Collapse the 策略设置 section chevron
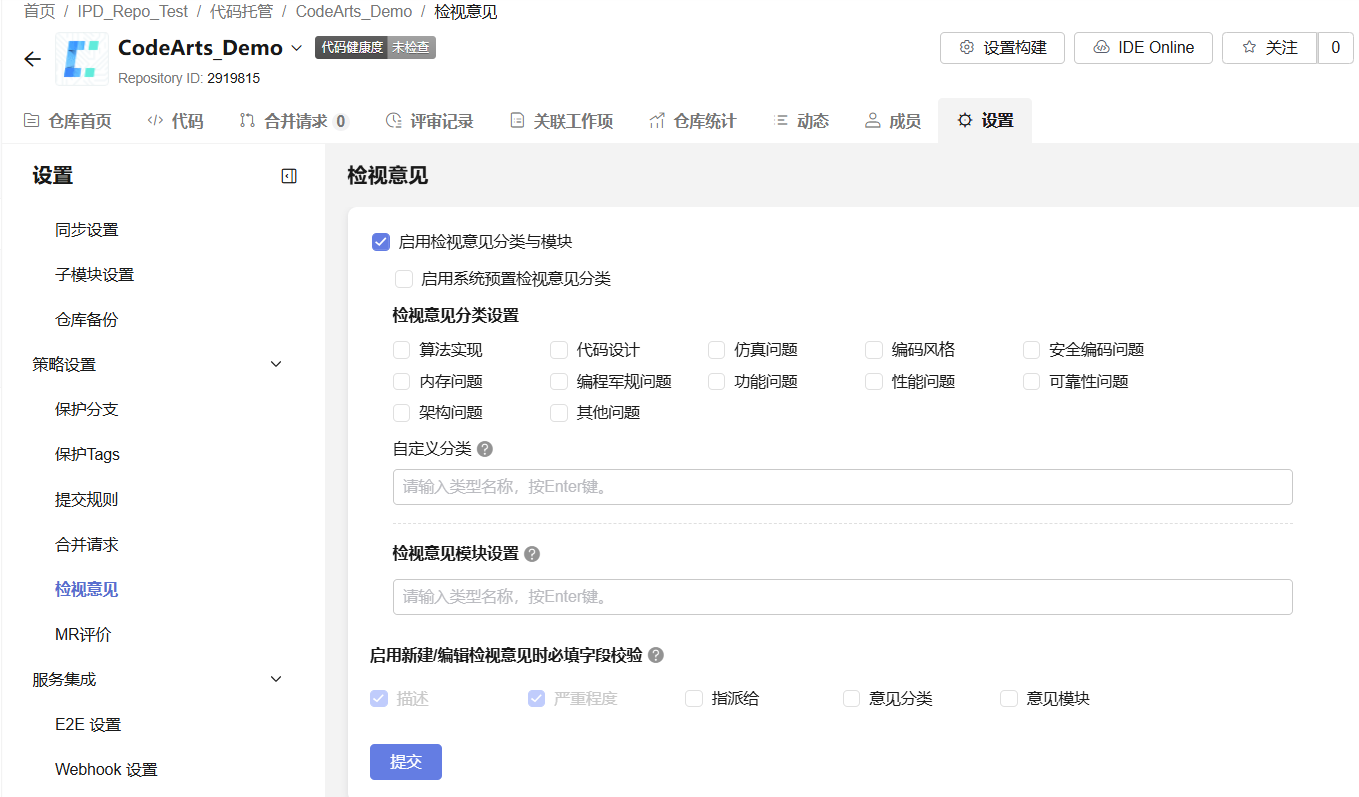 pos(277,364)
